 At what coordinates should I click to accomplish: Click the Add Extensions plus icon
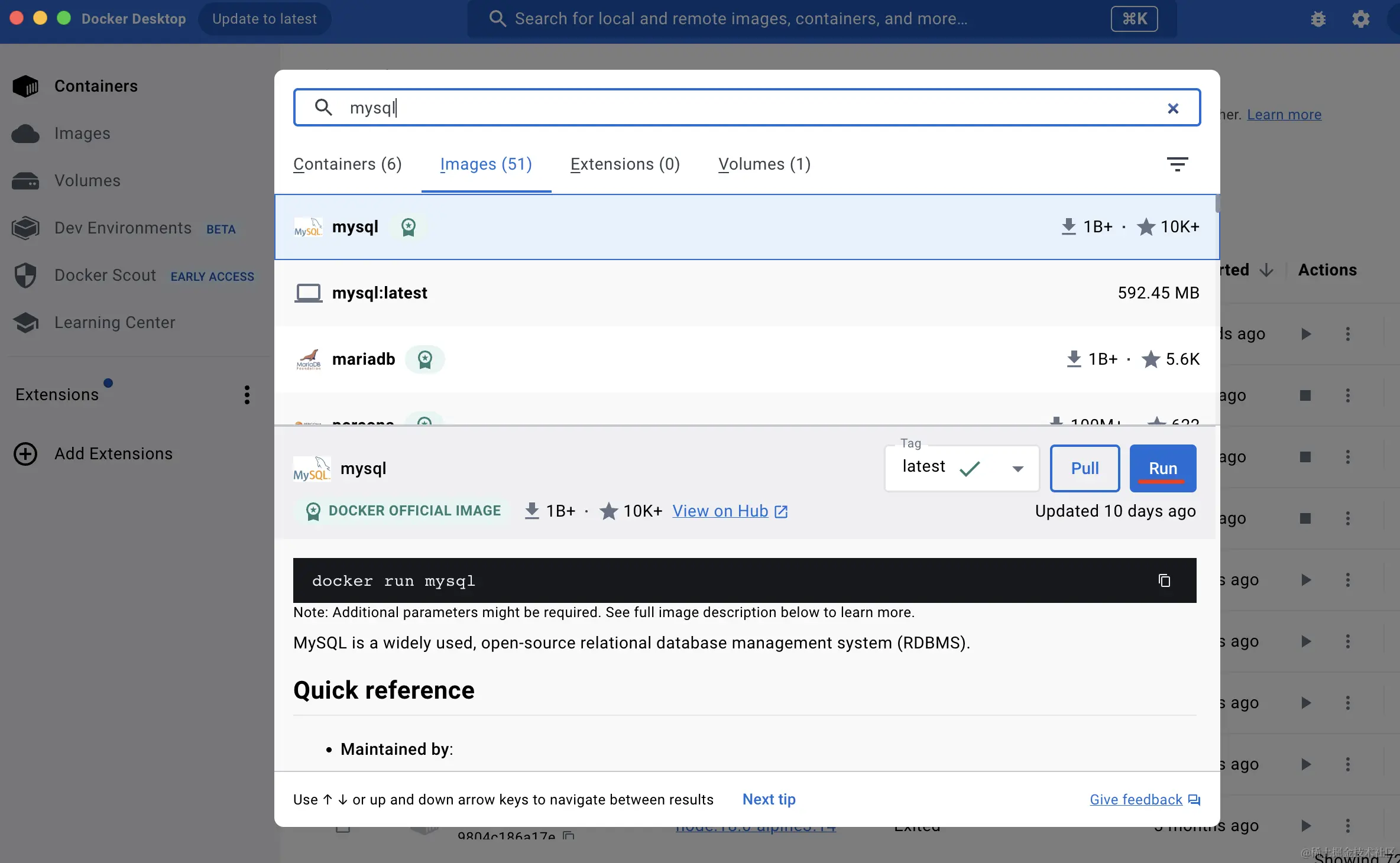click(25, 454)
